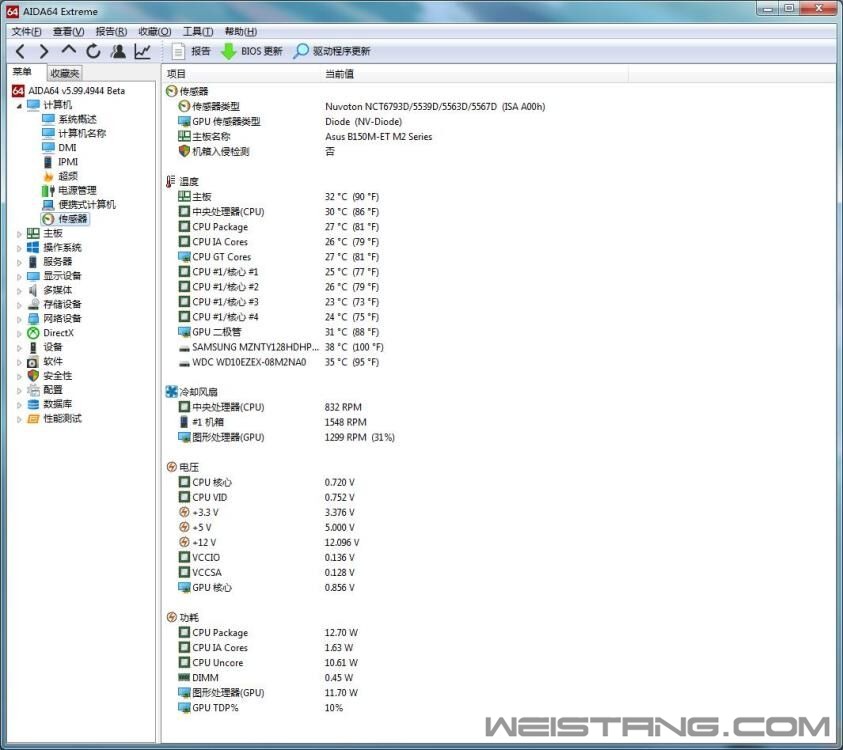The width and height of the screenshot is (843, 750).
Task: Switch to the 收藏夹 tab
Action: (x=65, y=73)
